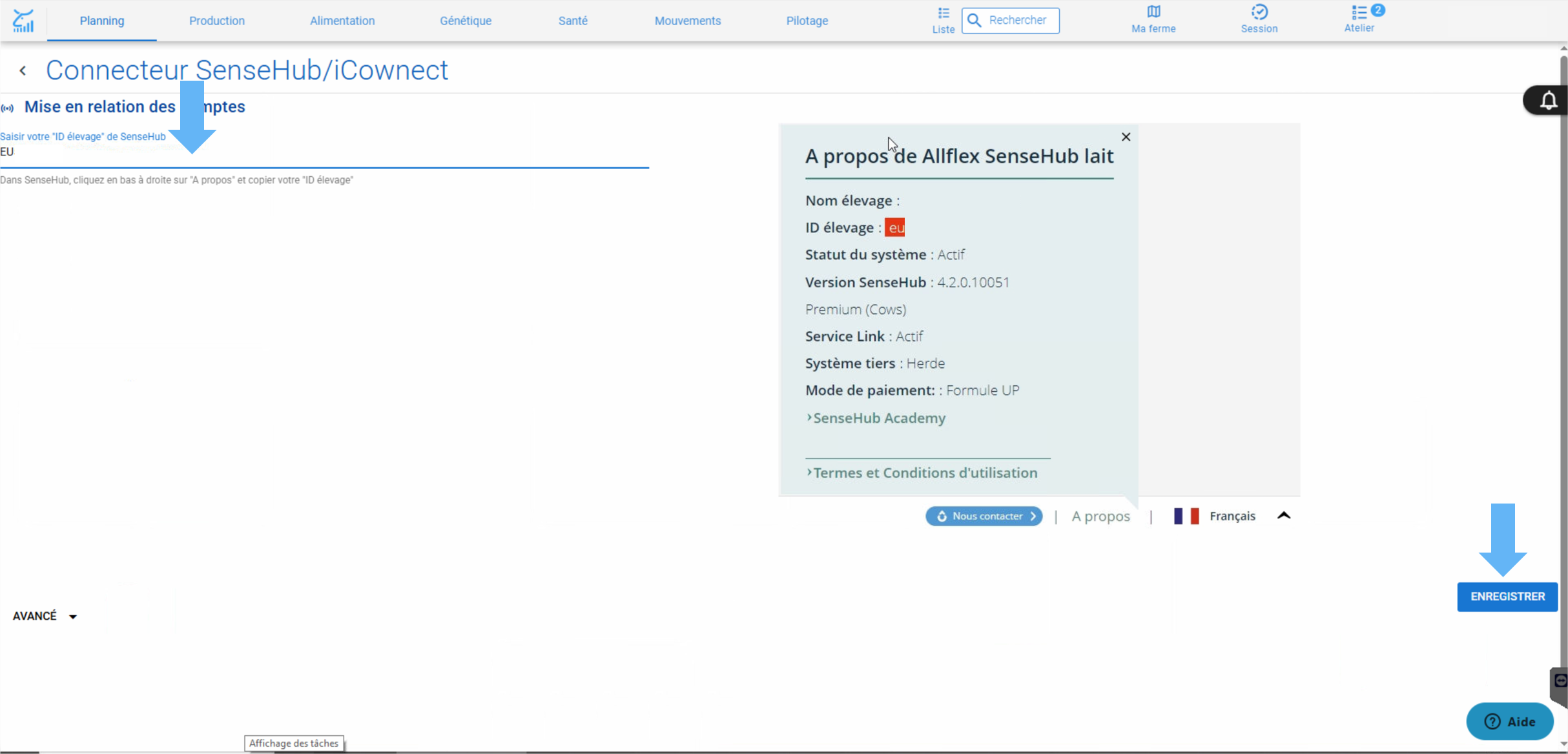The height and width of the screenshot is (754, 1568).
Task: Click the search magnifier icon
Action: [975, 21]
